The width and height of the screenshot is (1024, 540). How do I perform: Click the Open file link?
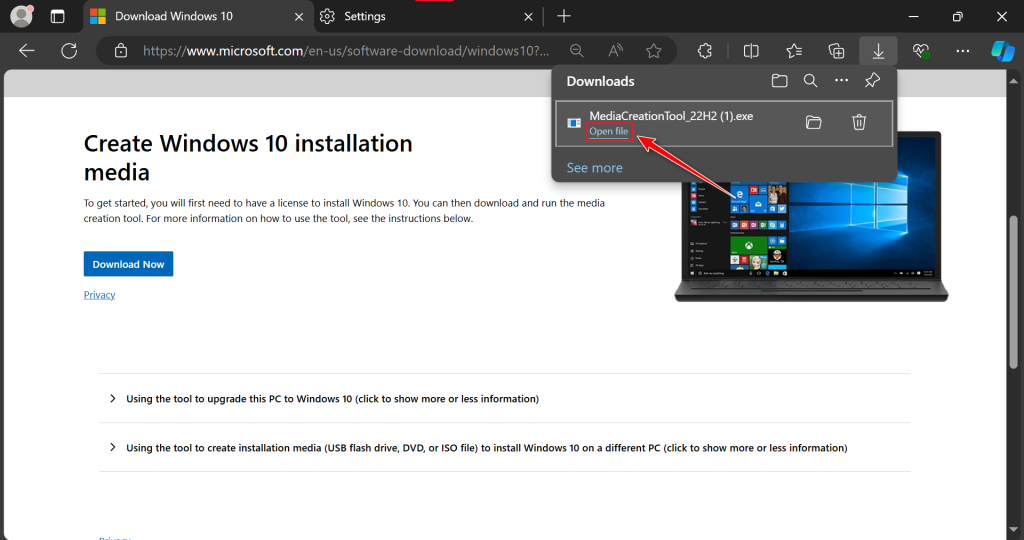(608, 132)
